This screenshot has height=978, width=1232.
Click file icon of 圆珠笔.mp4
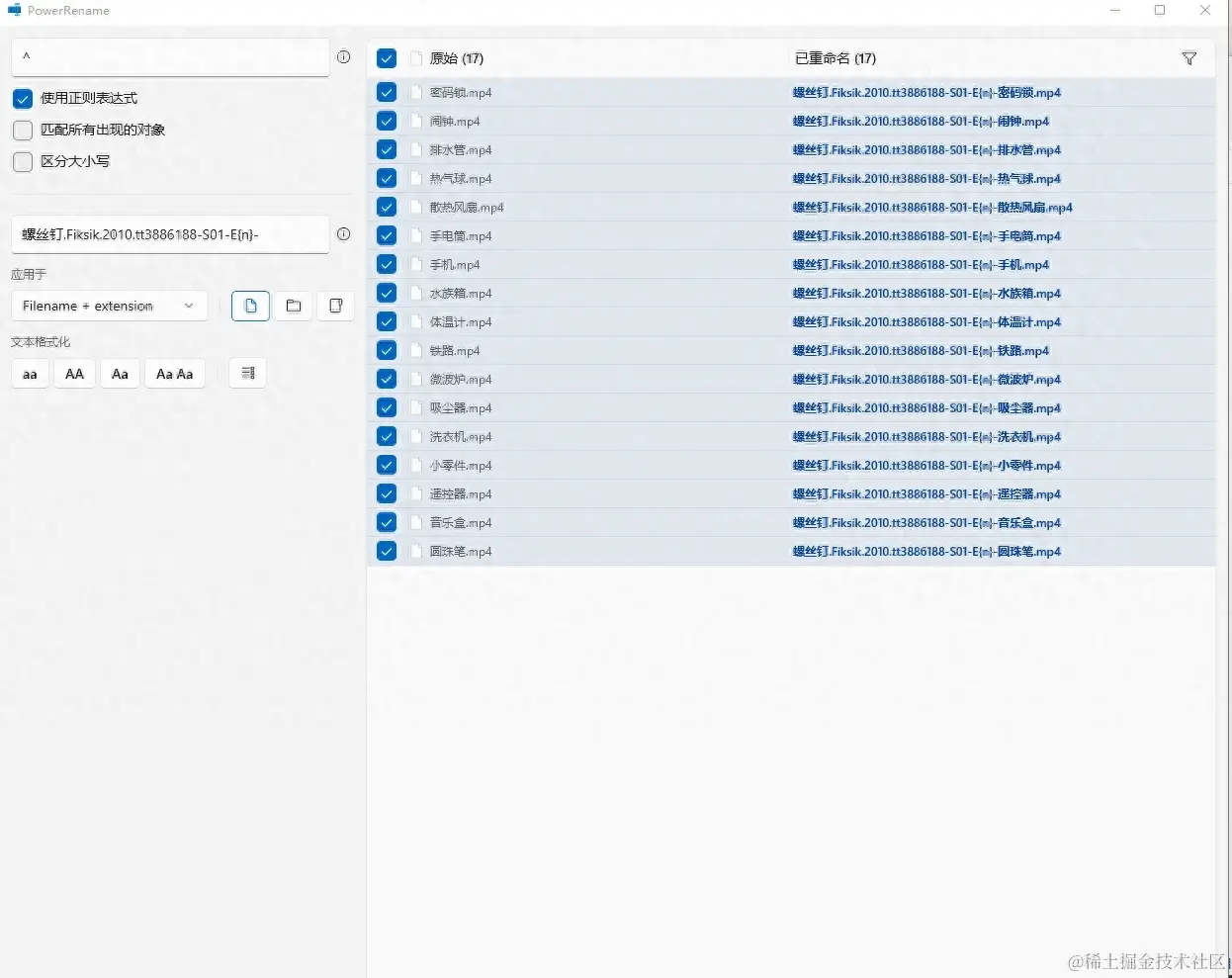click(416, 551)
